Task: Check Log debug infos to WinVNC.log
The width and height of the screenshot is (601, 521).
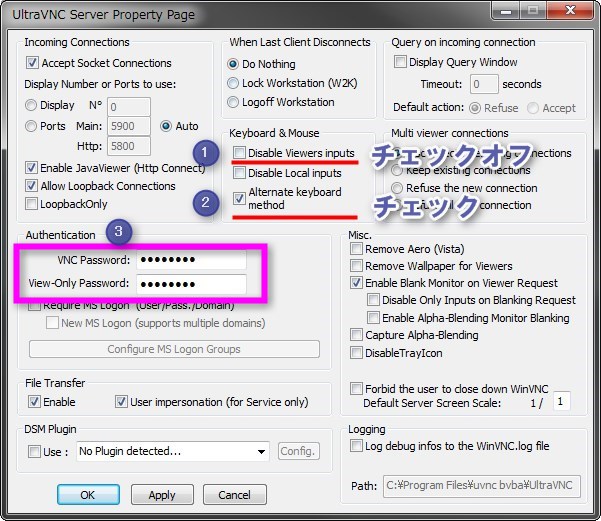Action: pyautogui.click(x=356, y=446)
